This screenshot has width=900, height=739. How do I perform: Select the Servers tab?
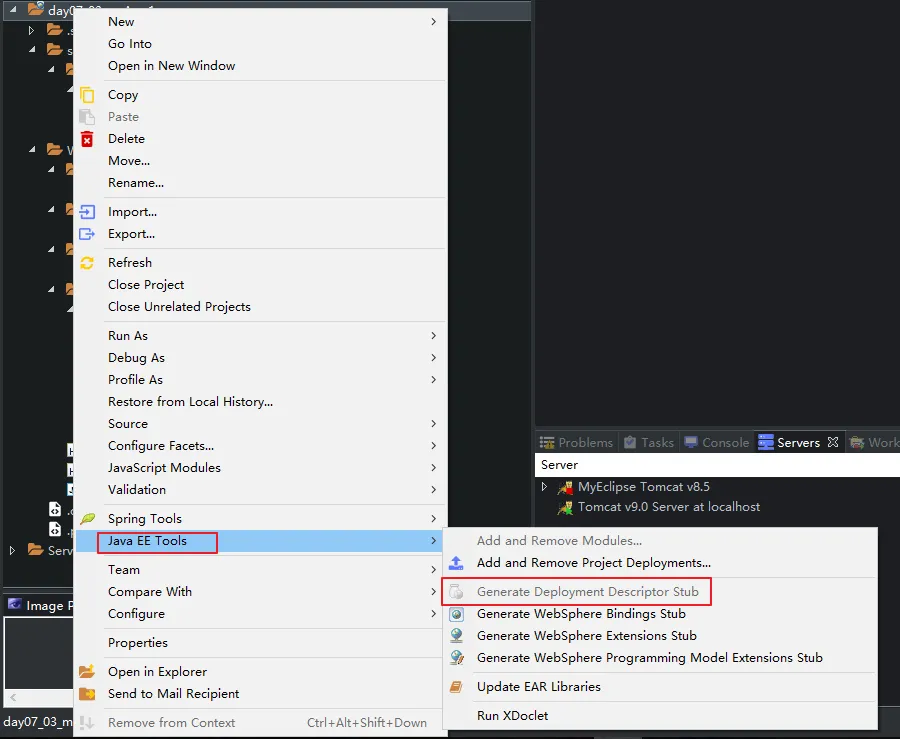[798, 442]
